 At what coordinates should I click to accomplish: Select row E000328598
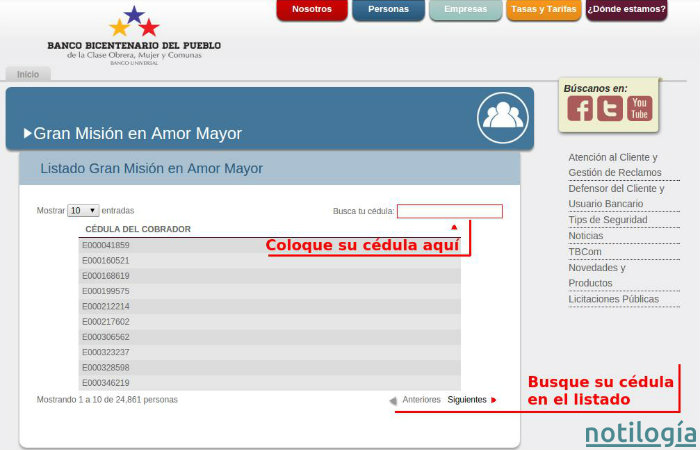270,367
